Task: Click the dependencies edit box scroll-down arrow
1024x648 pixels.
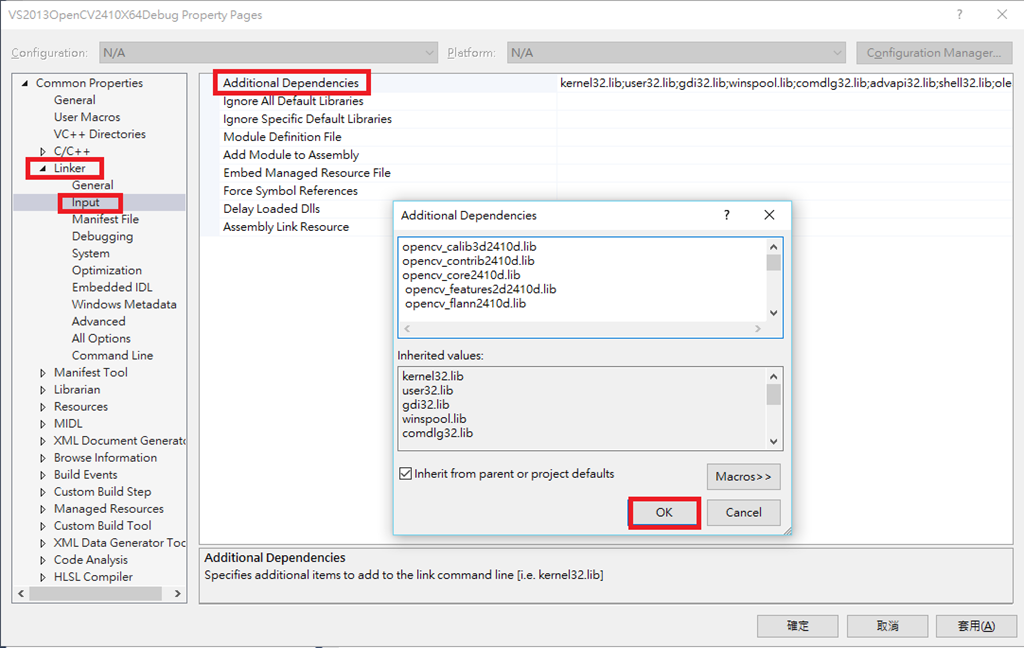Action: point(774,313)
